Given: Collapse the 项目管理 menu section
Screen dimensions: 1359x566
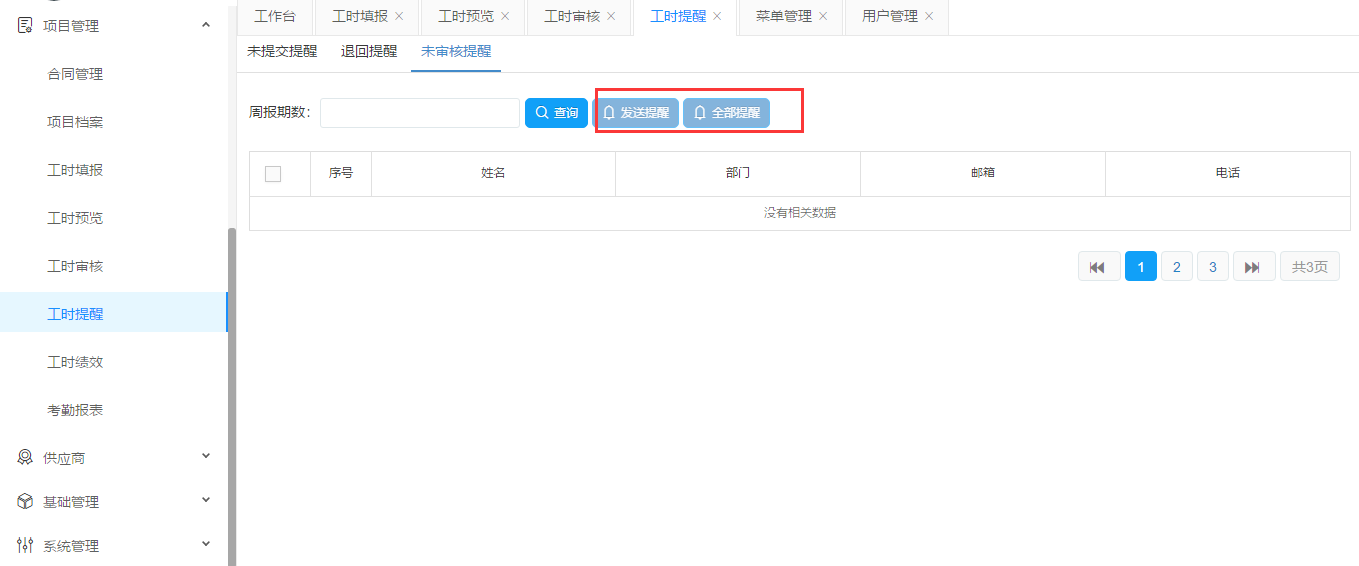Looking at the screenshot, I should (x=206, y=25).
